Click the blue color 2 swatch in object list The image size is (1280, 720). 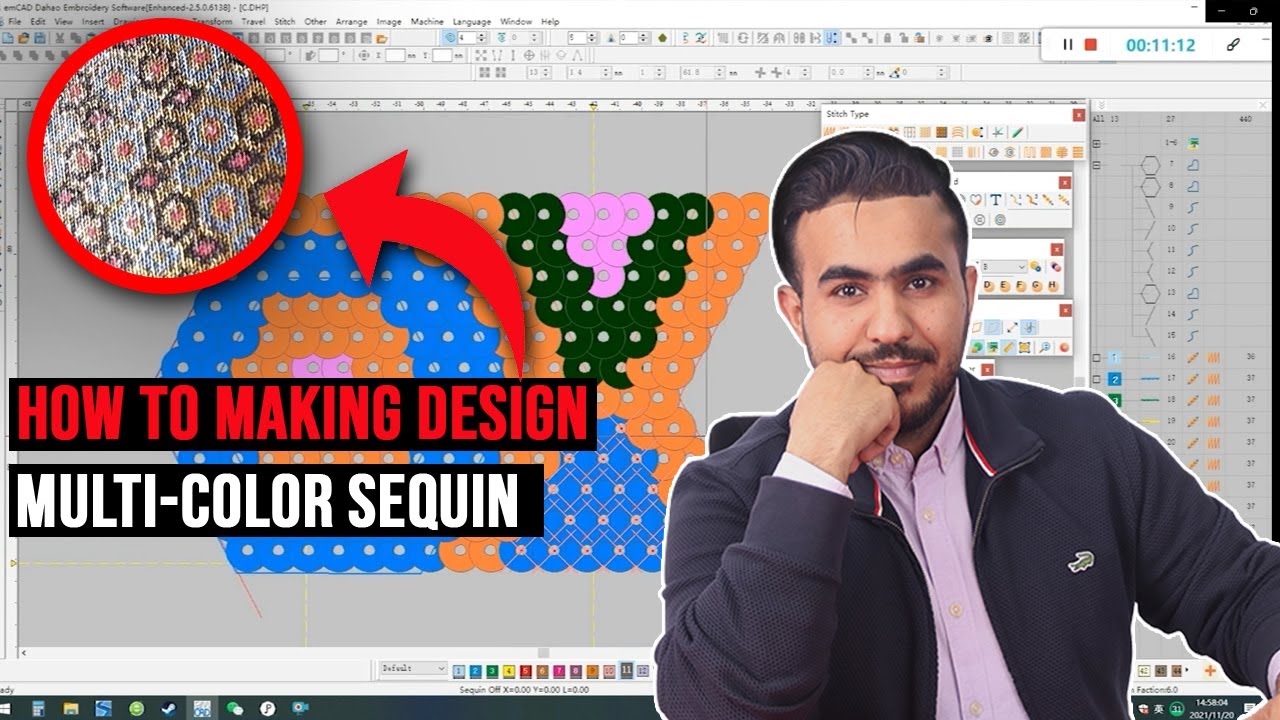[x=1114, y=379]
